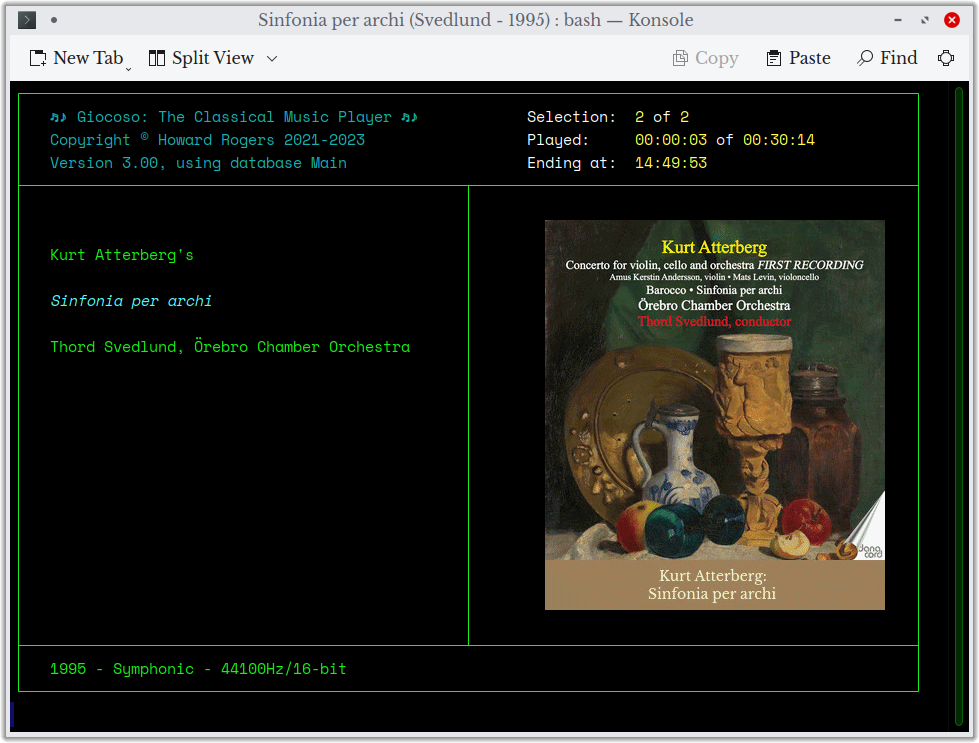Click the Played elapsed time readout

(673, 140)
